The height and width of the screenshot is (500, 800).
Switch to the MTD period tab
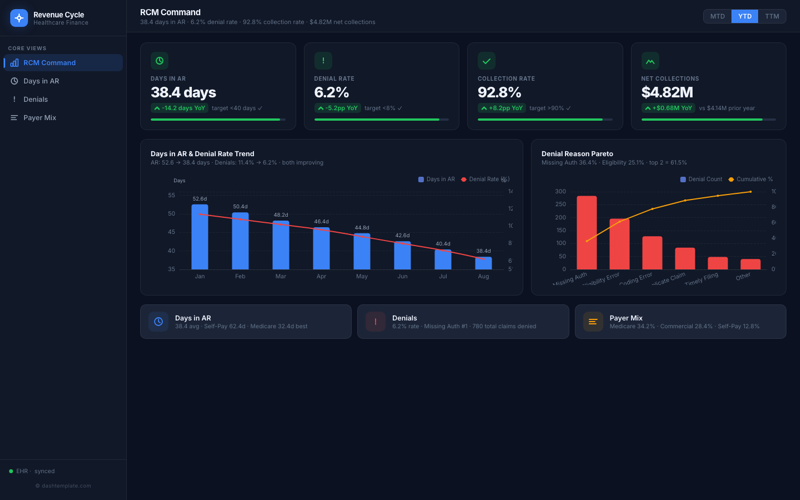click(x=717, y=16)
